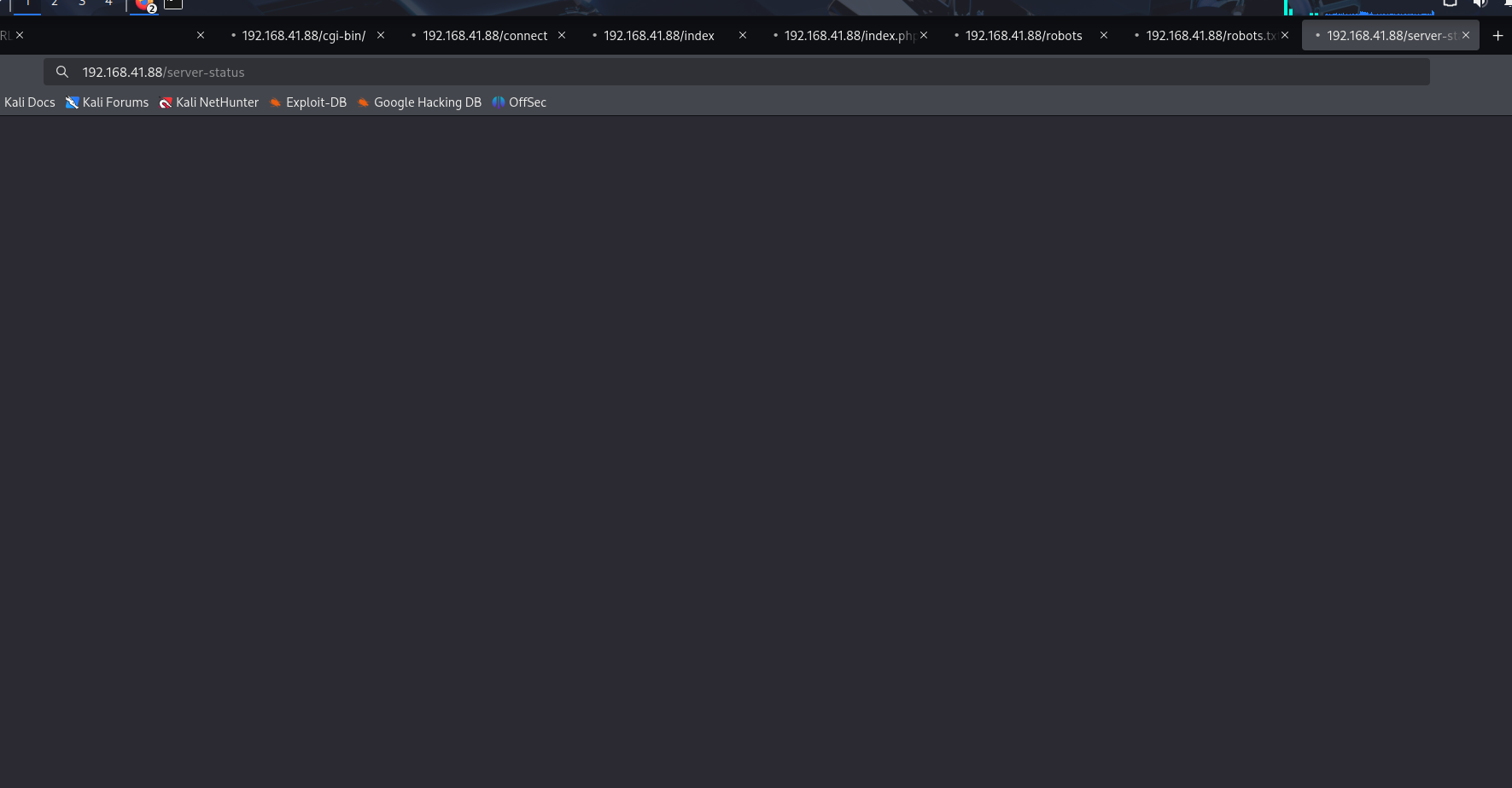
Task: Close the 192.168.41.88/server-status tab
Action: [1466, 36]
